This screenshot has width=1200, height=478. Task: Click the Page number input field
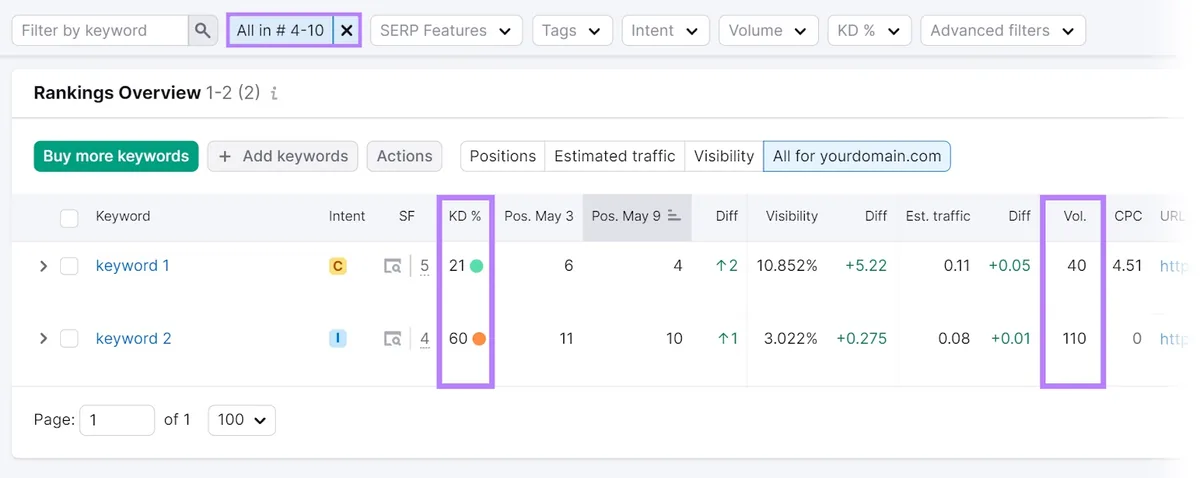pos(117,420)
